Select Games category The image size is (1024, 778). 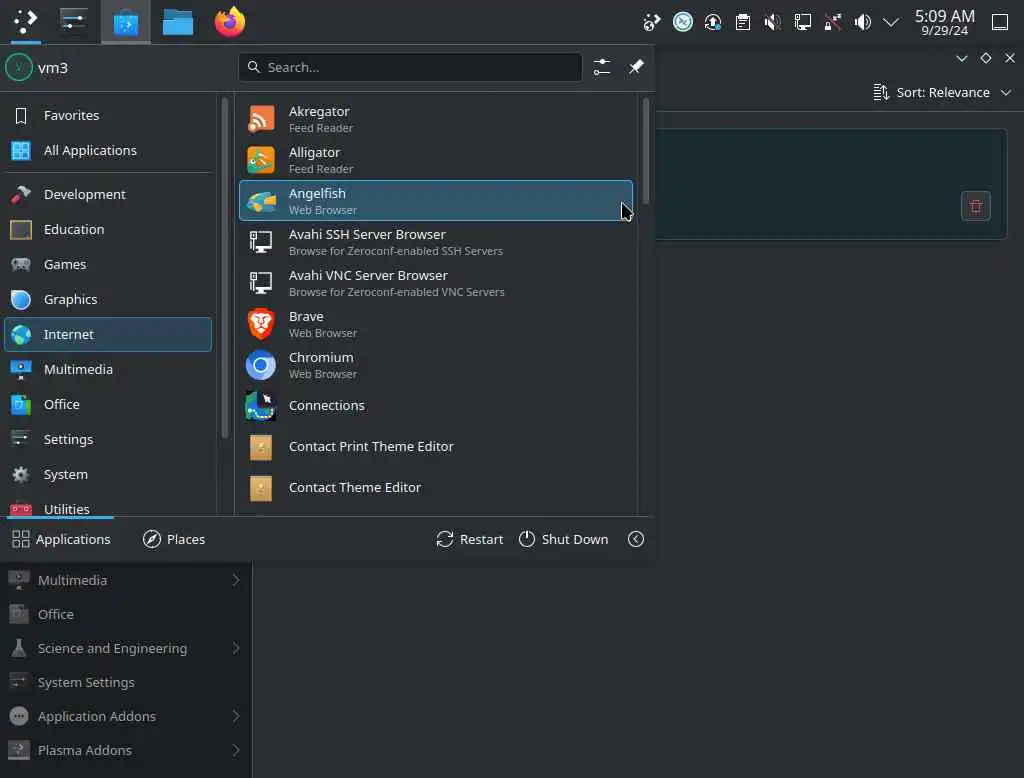108,265
